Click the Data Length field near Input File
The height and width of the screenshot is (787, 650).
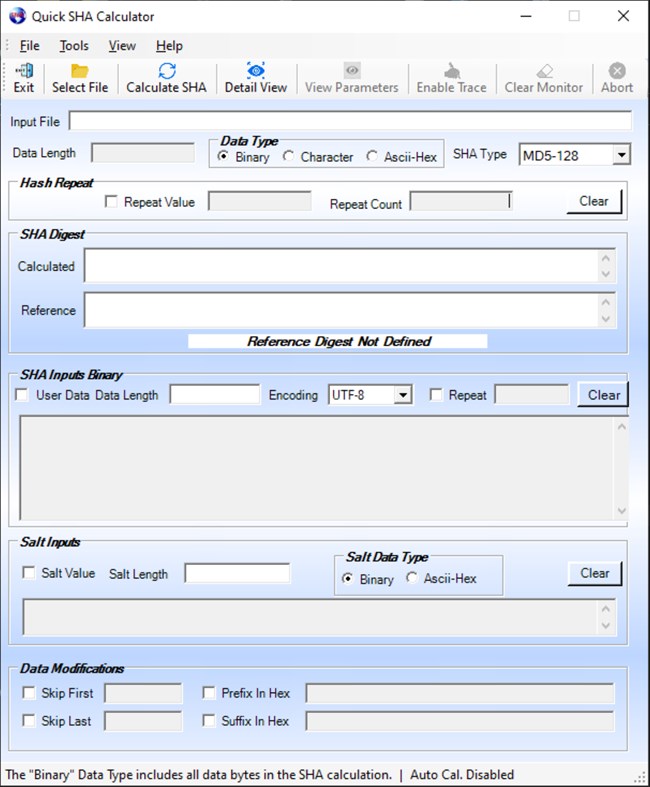coord(143,153)
